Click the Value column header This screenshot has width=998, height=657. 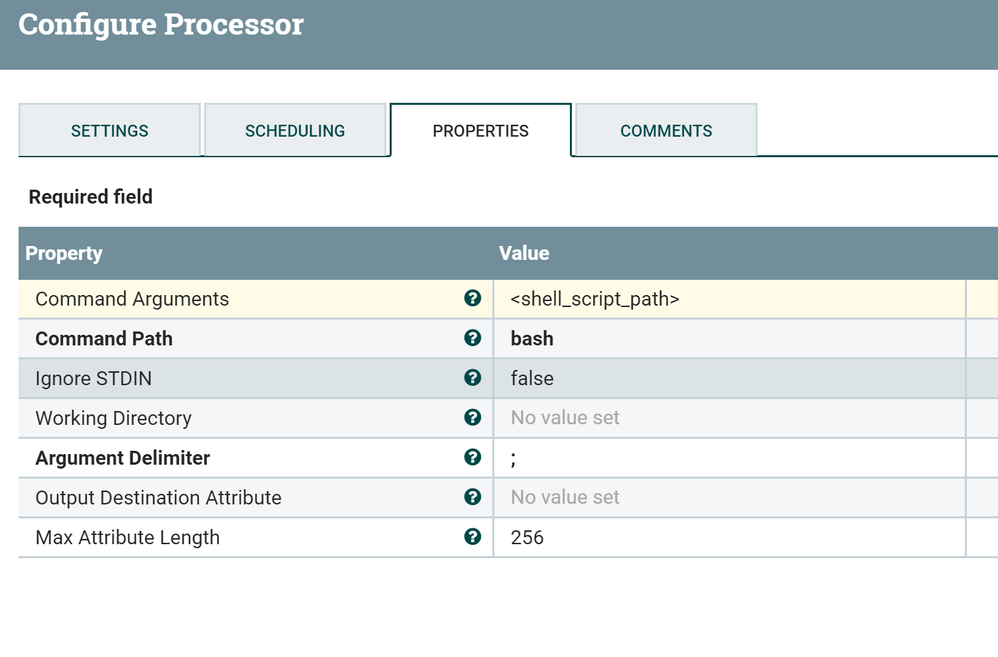[x=524, y=253]
